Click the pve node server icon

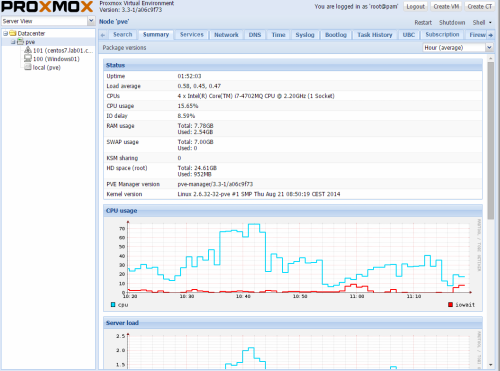coord(21,42)
